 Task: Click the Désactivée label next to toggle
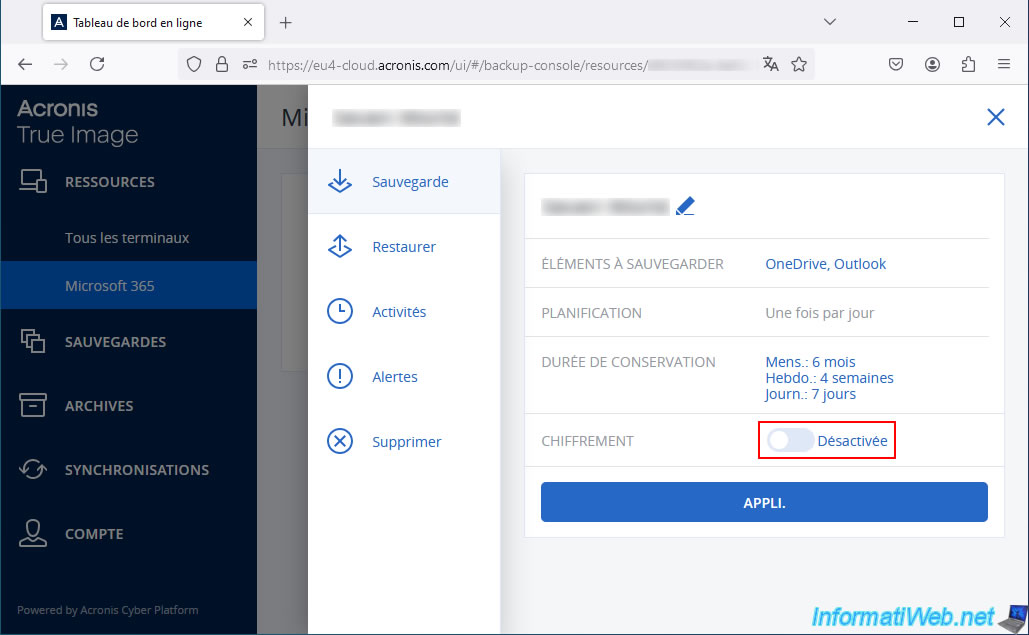point(852,441)
